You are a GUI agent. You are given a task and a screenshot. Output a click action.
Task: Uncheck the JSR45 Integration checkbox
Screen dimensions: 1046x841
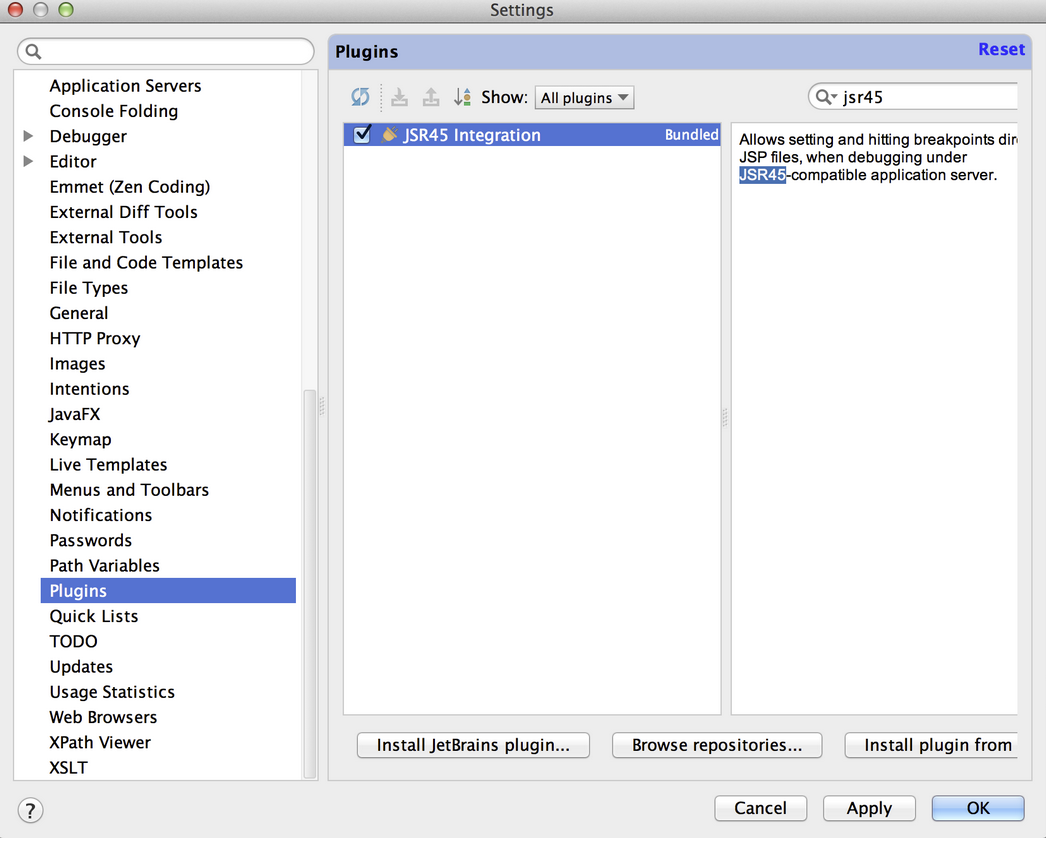tap(362, 135)
